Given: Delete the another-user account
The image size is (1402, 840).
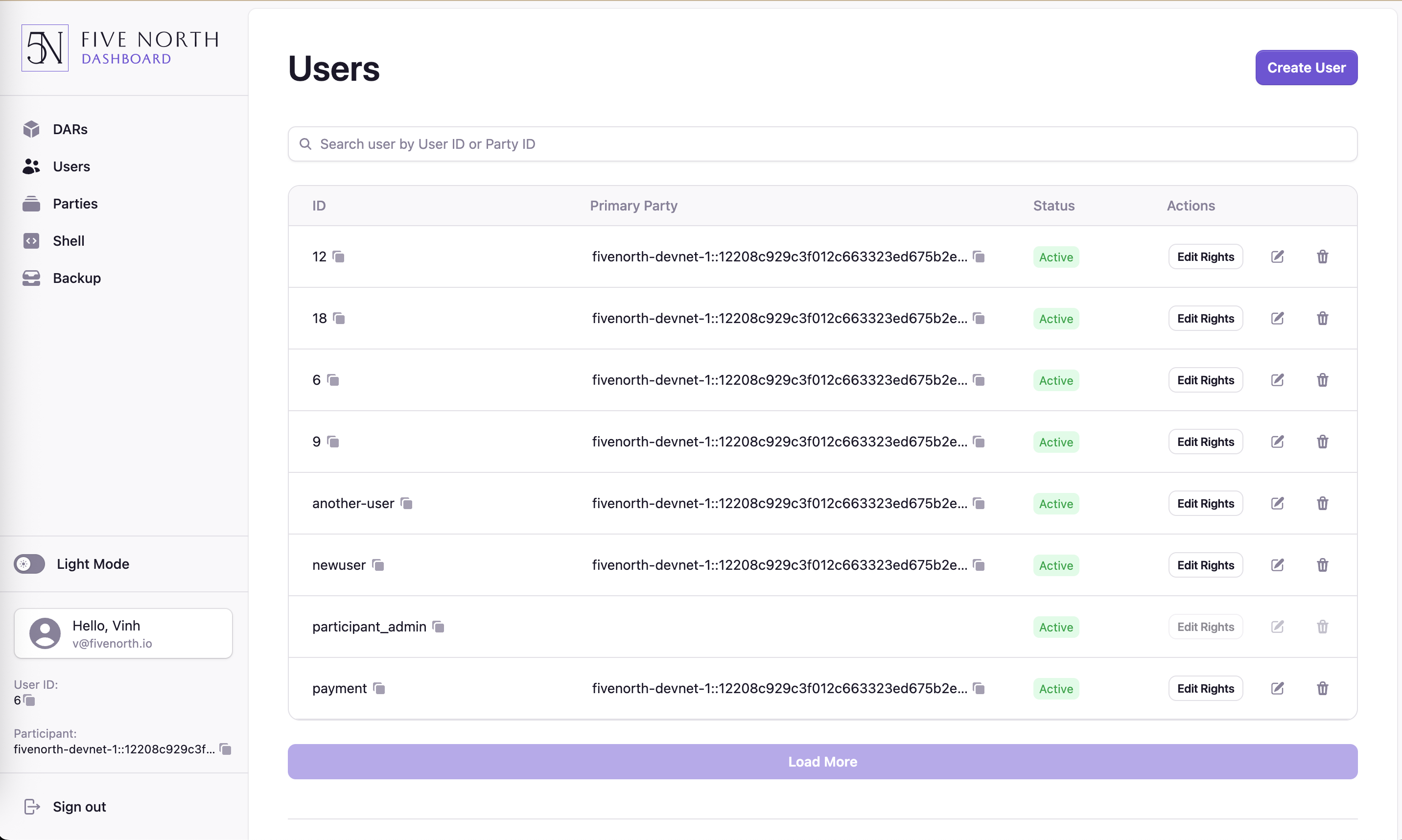Looking at the screenshot, I should tap(1322, 503).
